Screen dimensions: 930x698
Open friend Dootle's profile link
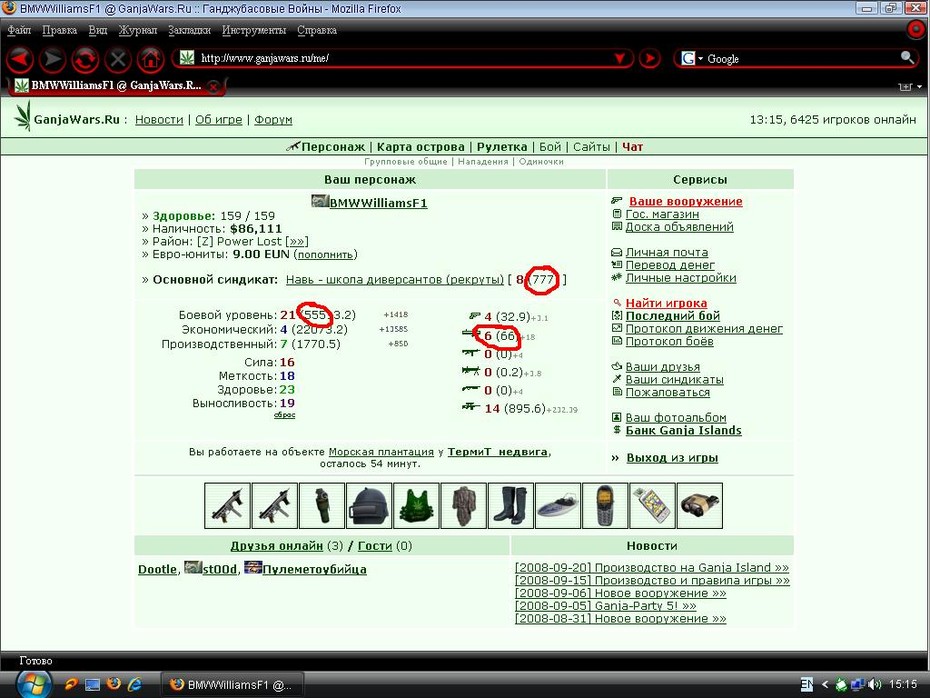pyautogui.click(x=157, y=569)
